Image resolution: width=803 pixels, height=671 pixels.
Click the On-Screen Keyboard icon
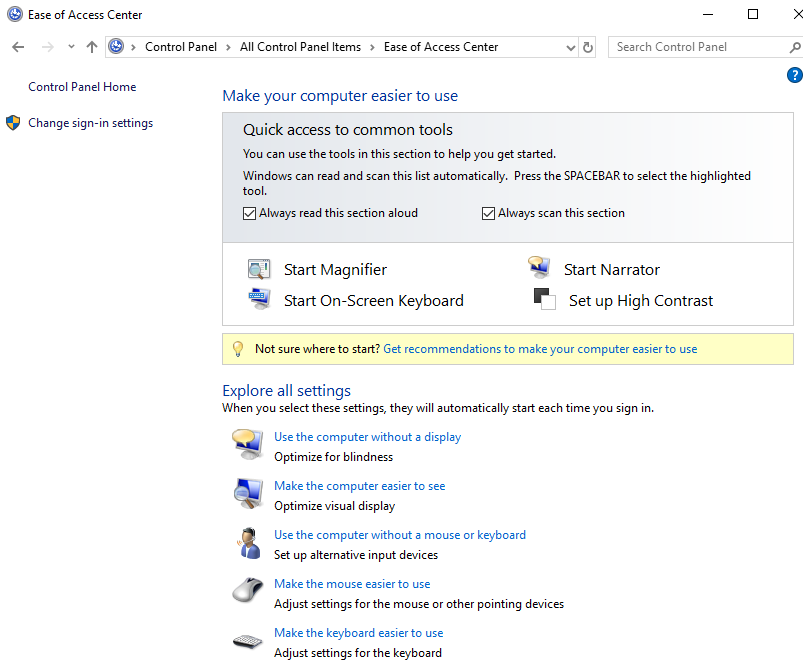pyautogui.click(x=260, y=299)
